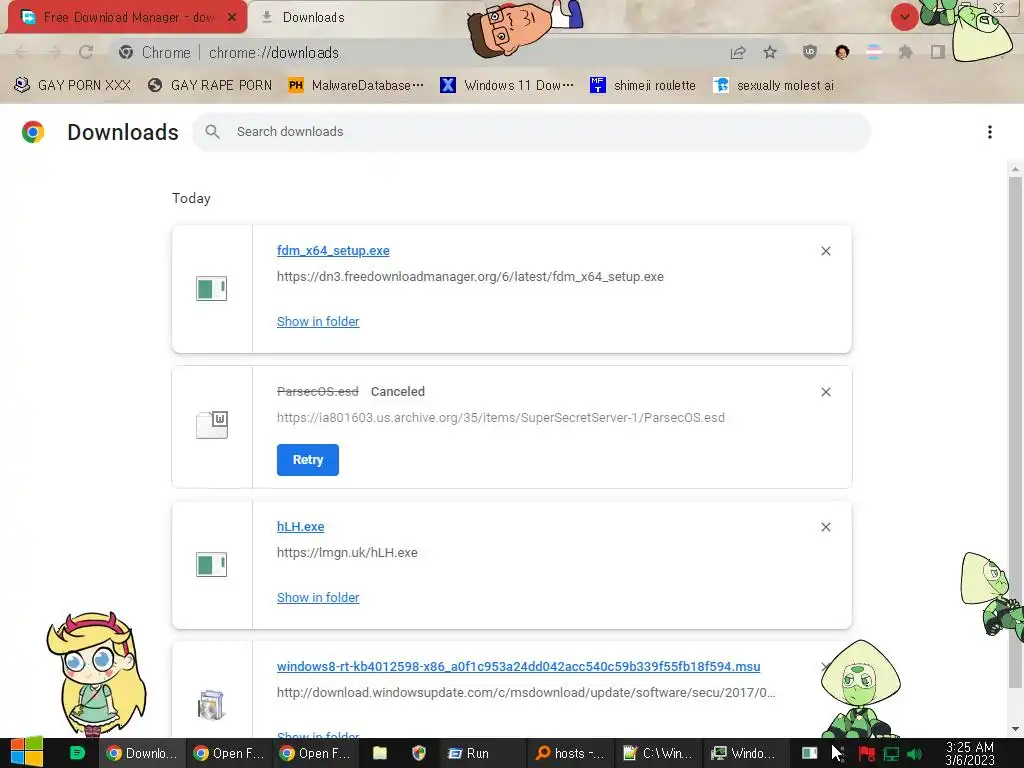
Task: Click the face avatar extension icon
Action: coord(842,52)
